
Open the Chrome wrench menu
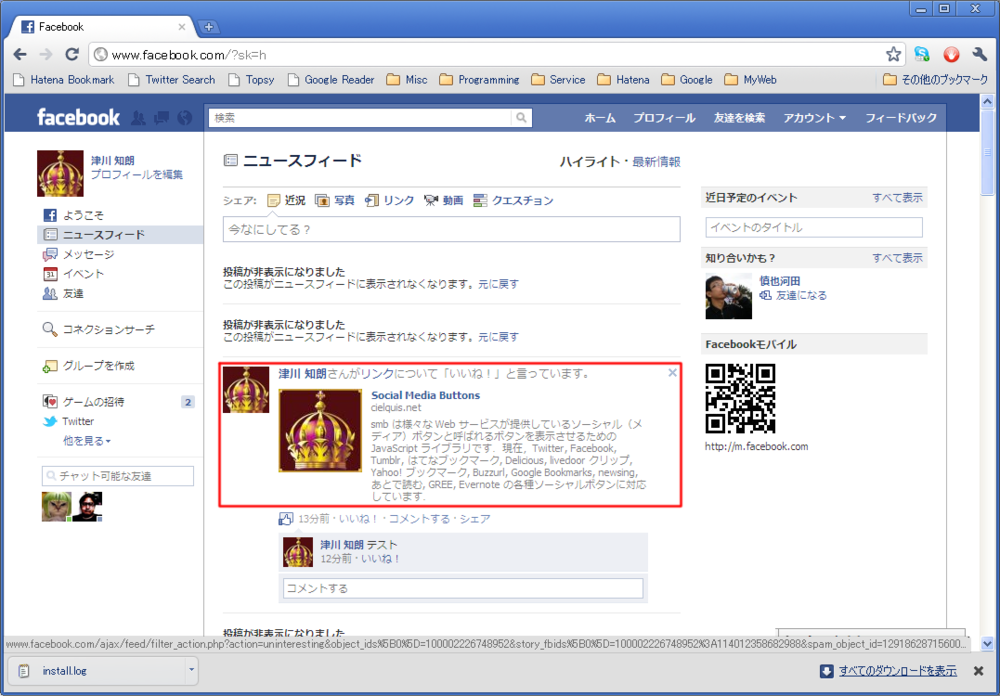(980, 55)
